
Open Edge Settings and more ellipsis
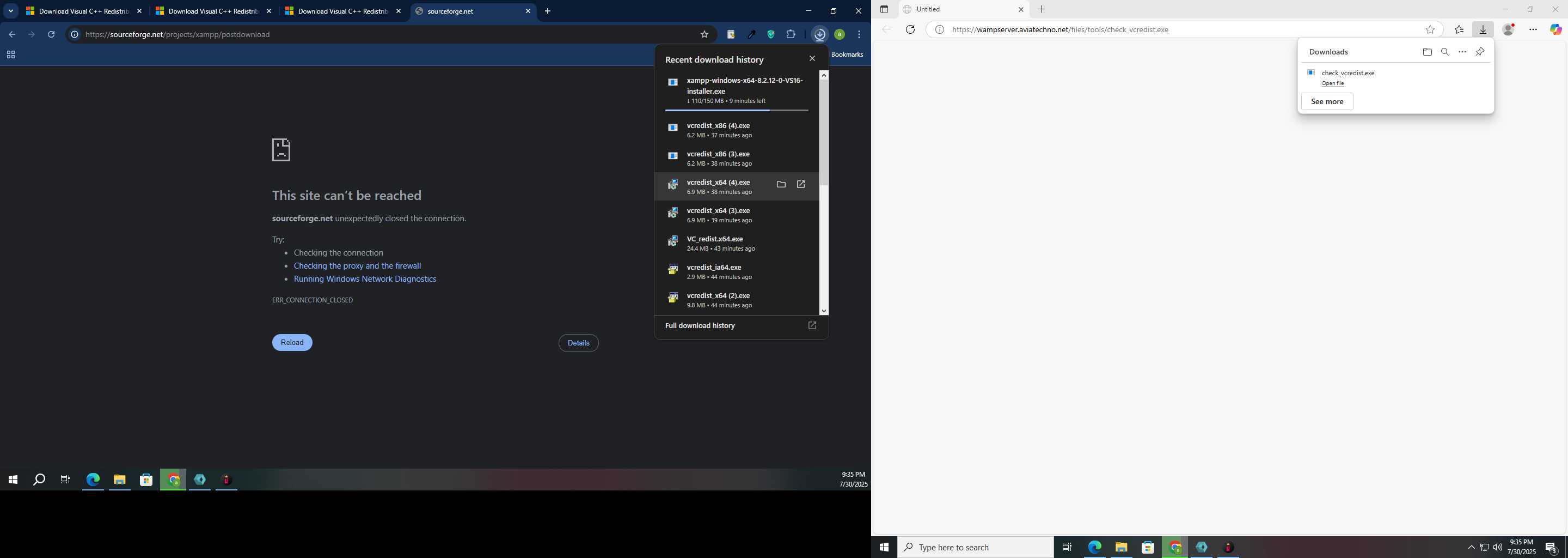point(1533,29)
